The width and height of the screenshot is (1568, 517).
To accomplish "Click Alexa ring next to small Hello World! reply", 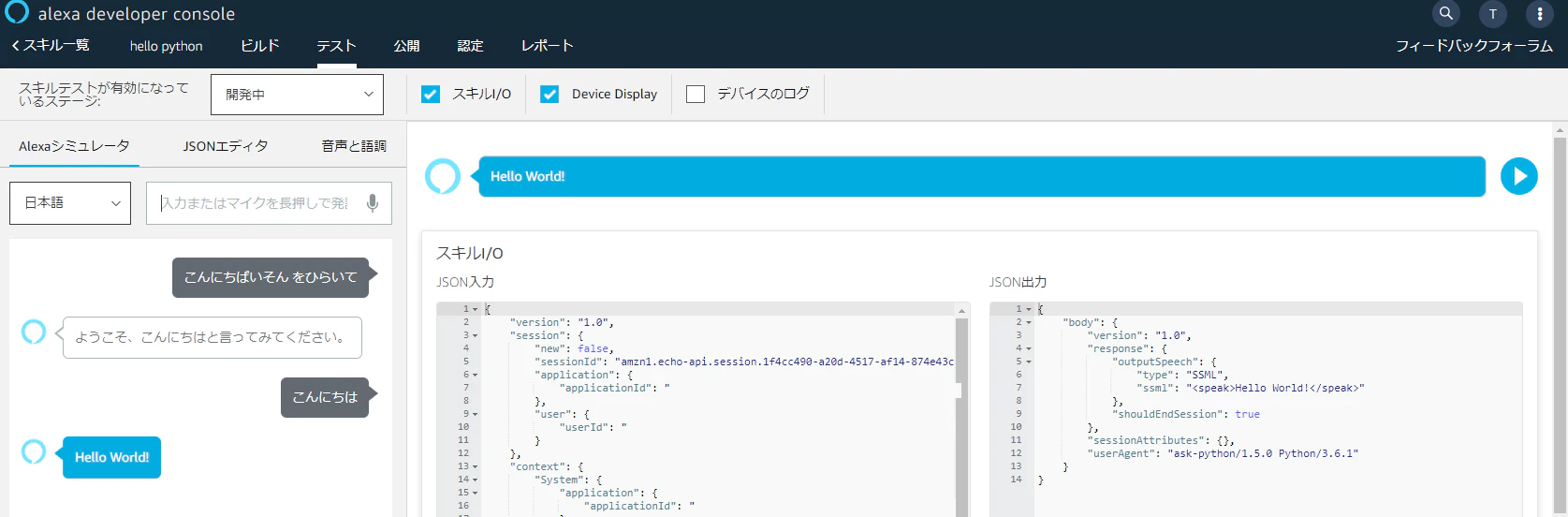I will click(x=34, y=451).
